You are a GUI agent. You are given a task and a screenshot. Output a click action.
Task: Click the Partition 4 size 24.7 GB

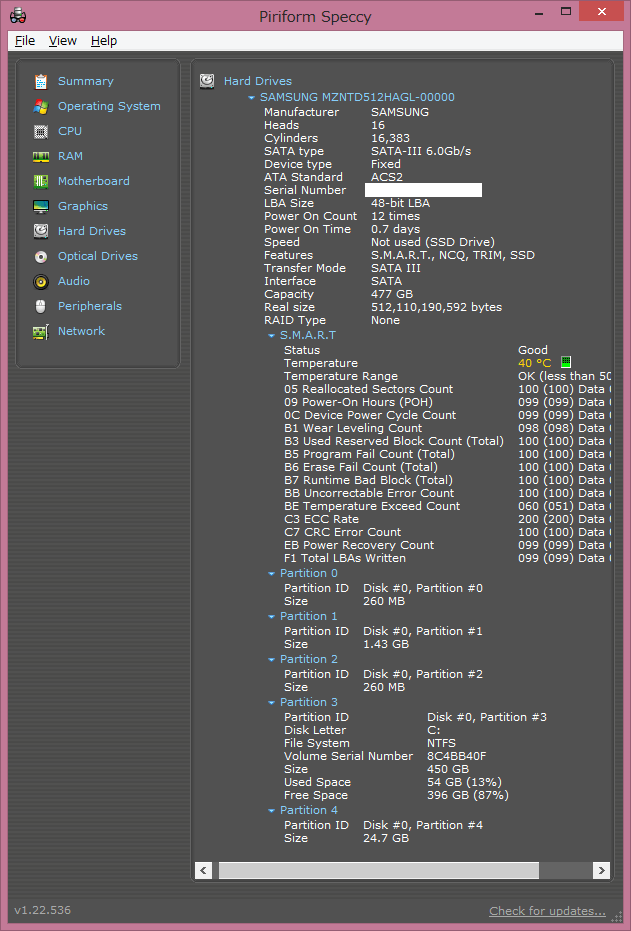pyautogui.click(x=386, y=838)
